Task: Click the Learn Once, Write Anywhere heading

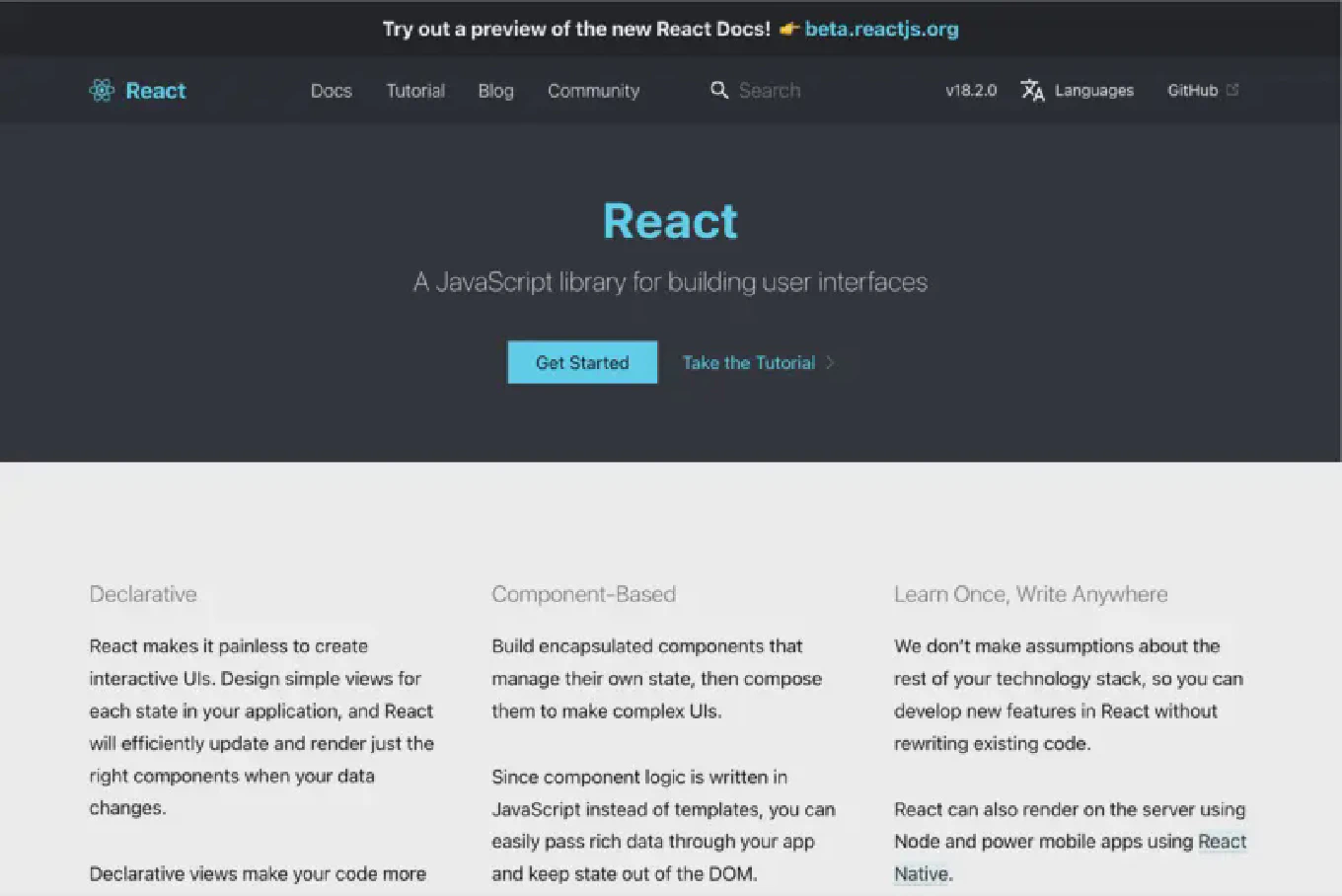Action: tap(1030, 594)
